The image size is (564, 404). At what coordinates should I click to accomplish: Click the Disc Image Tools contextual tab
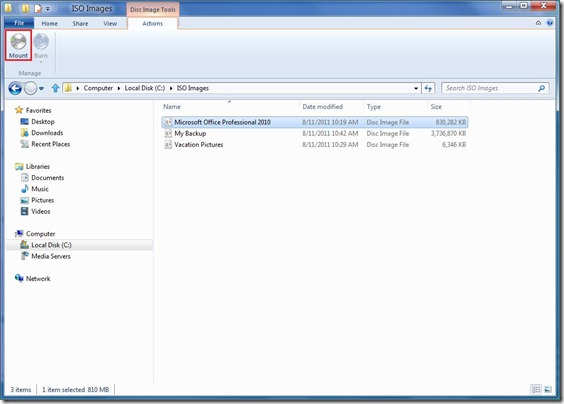point(153,10)
